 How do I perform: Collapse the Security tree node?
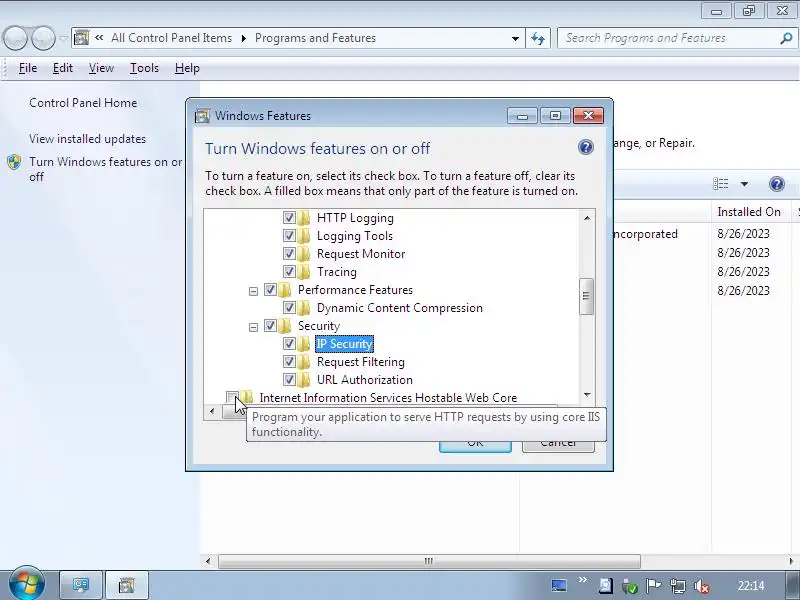[x=253, y=327]
